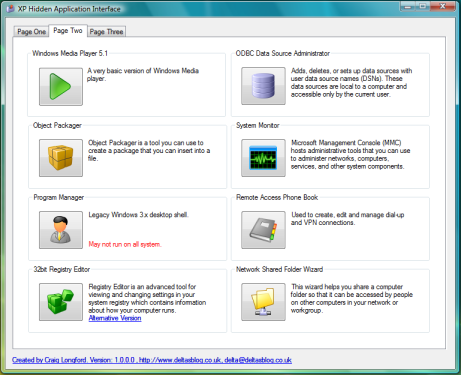461x375 pixels.
Task: Select the Page Two tab
Action: click(68, 31)
